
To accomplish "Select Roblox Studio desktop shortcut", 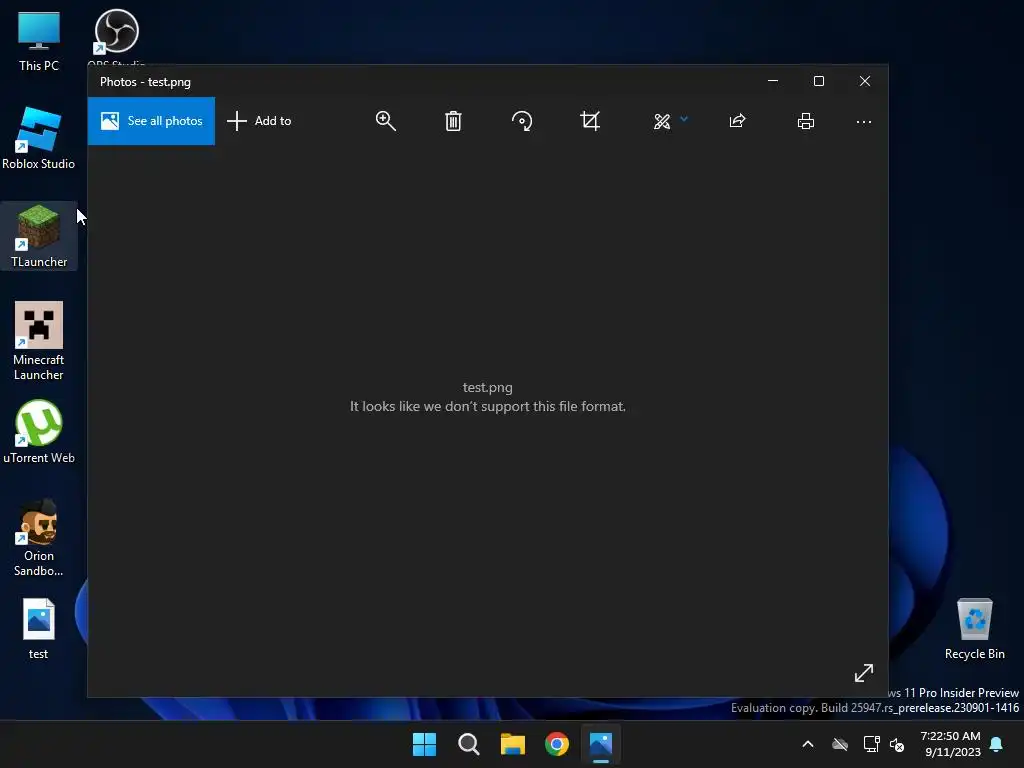I will (x=39, y=138).
